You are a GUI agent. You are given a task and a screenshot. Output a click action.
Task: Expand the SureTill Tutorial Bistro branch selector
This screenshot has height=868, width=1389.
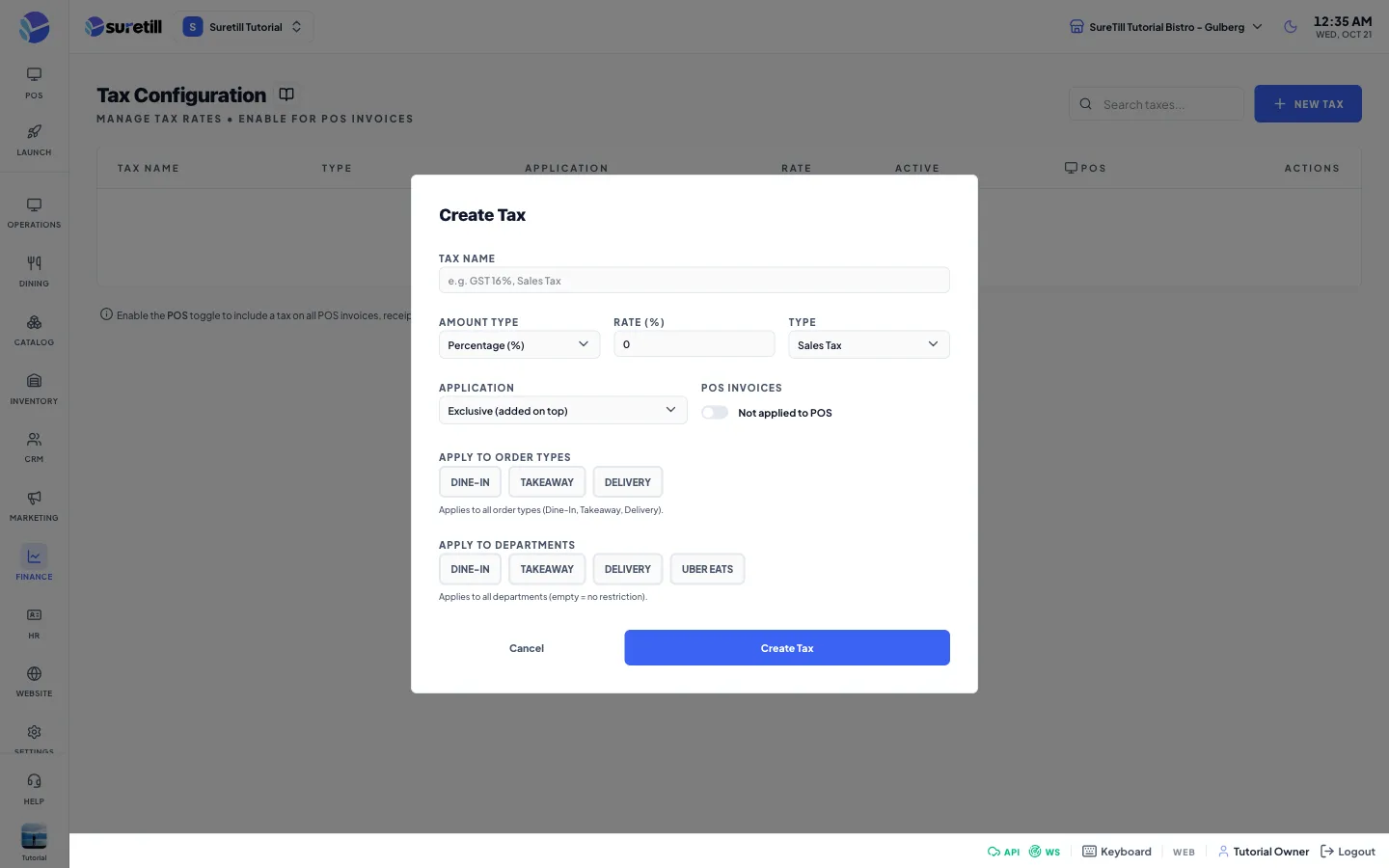(x=1166, y=27)
